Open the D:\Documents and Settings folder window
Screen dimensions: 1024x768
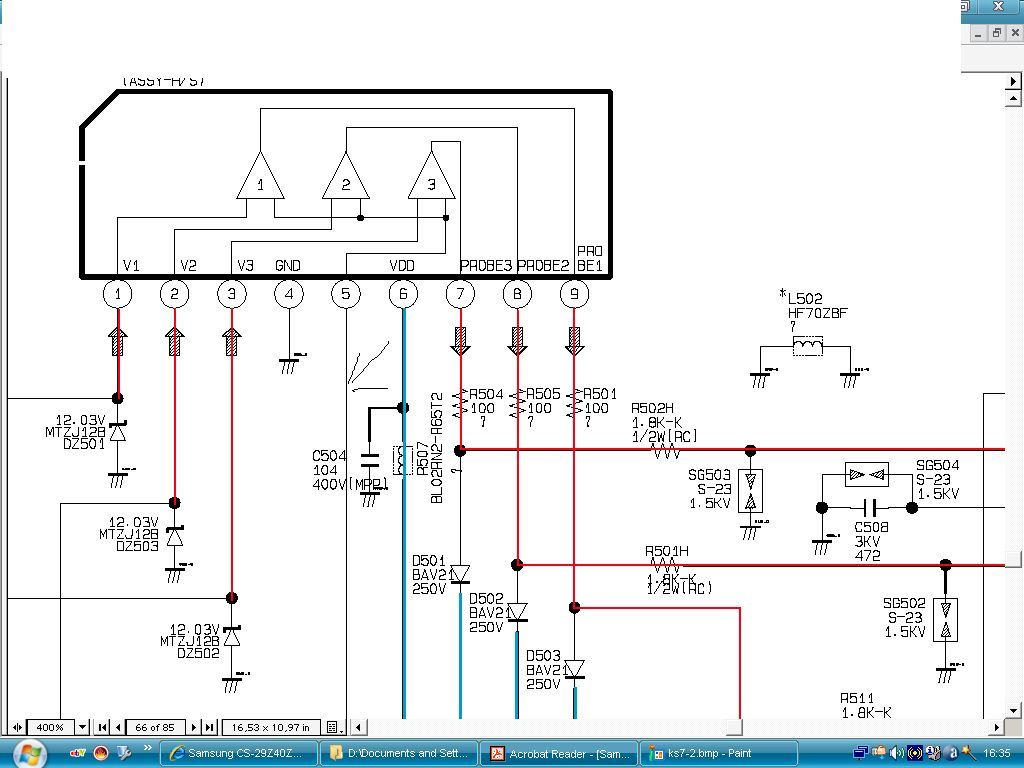click(399, 753)
